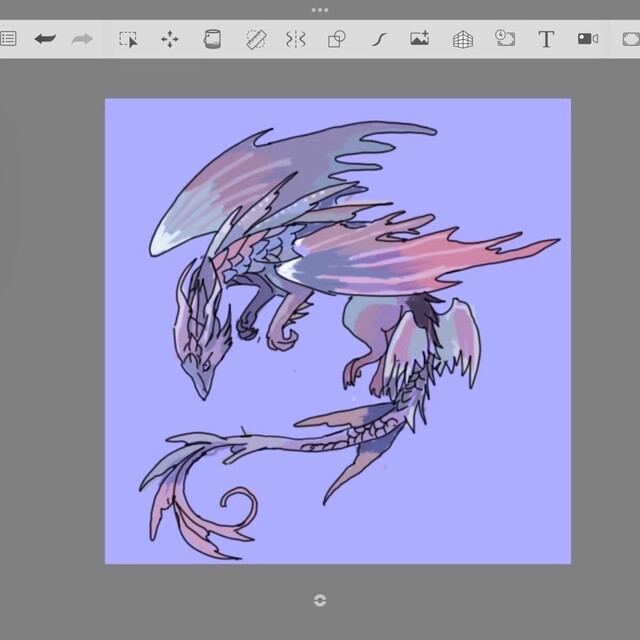640x640 pixels.
Task: Enable the Ruler guide tool
Action: tap(256, 39)
